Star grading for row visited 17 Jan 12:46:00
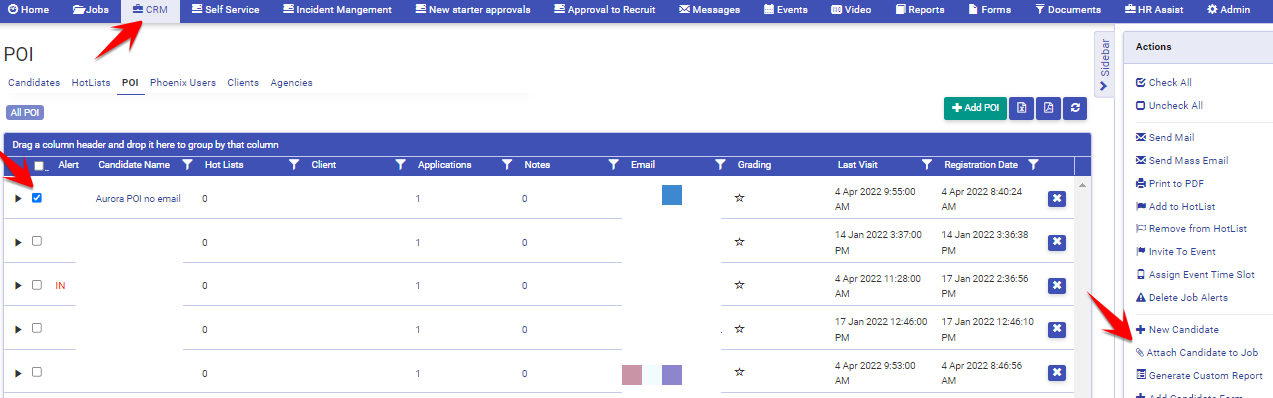Image resolution: width=1273 pixels, height=398 pixels. 740,329
